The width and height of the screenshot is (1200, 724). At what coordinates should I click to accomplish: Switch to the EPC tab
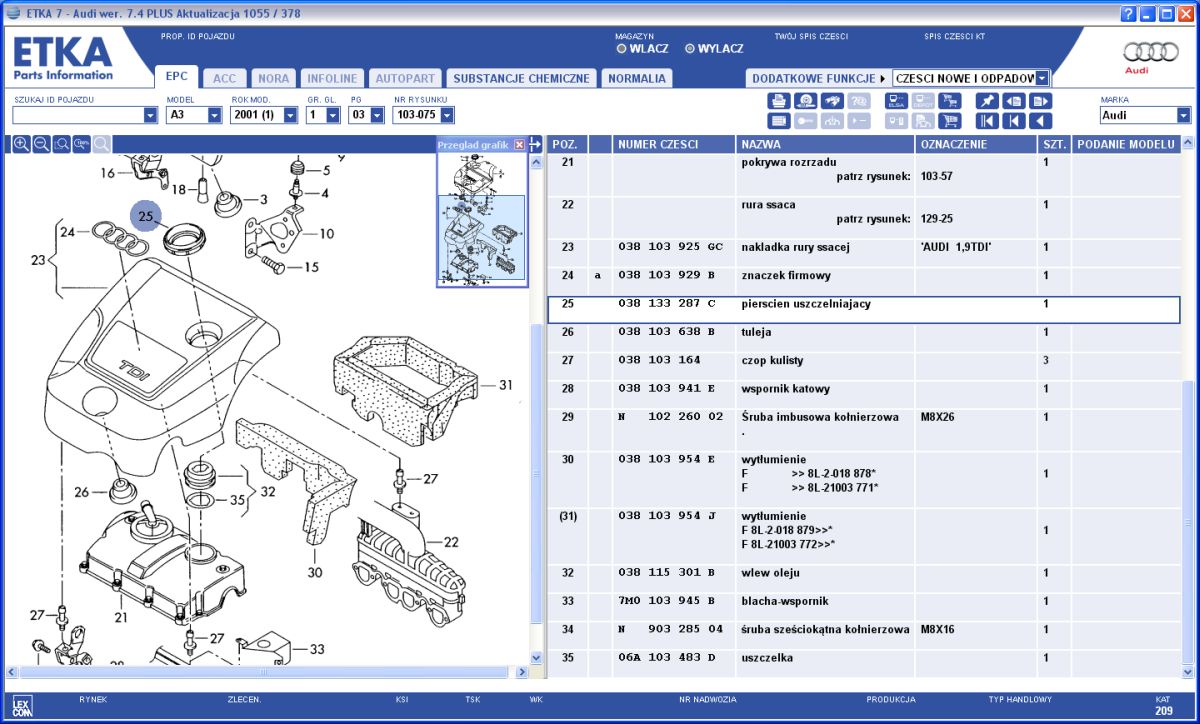(x=177, y=76)
